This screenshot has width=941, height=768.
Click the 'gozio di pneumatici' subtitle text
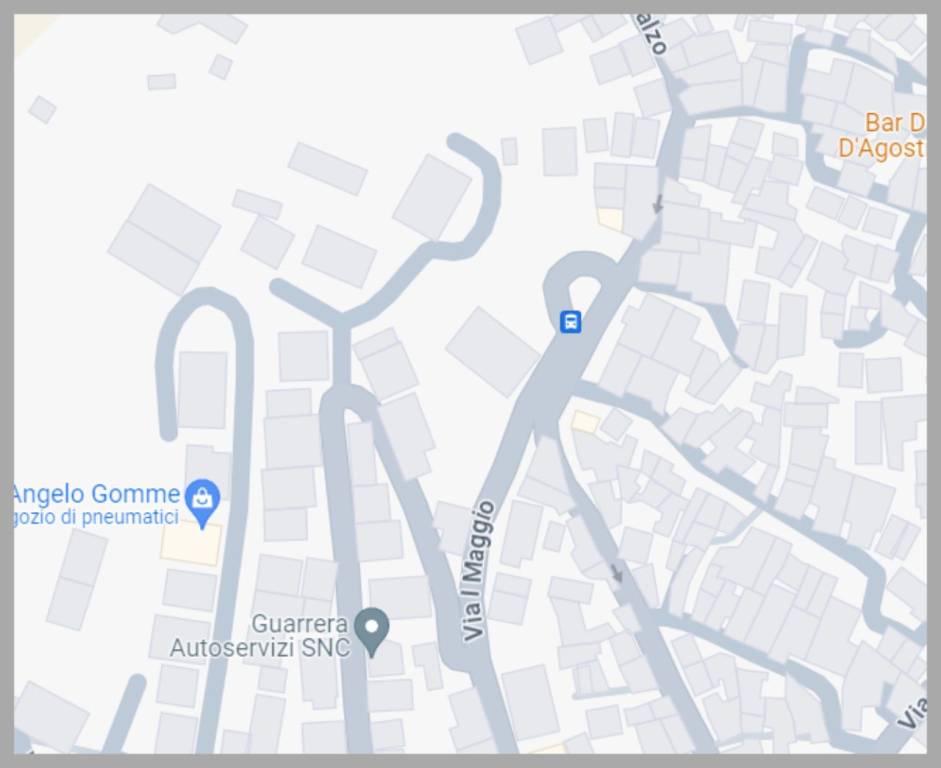97,517
